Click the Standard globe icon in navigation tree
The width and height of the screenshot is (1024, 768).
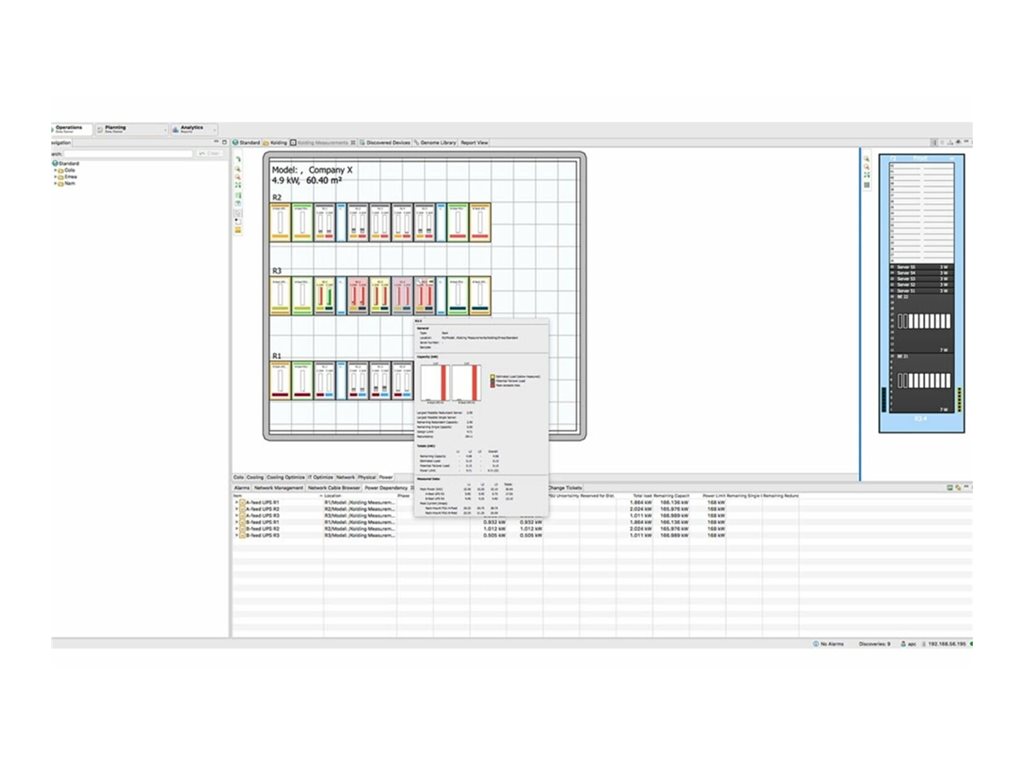(x=56, y=163)
